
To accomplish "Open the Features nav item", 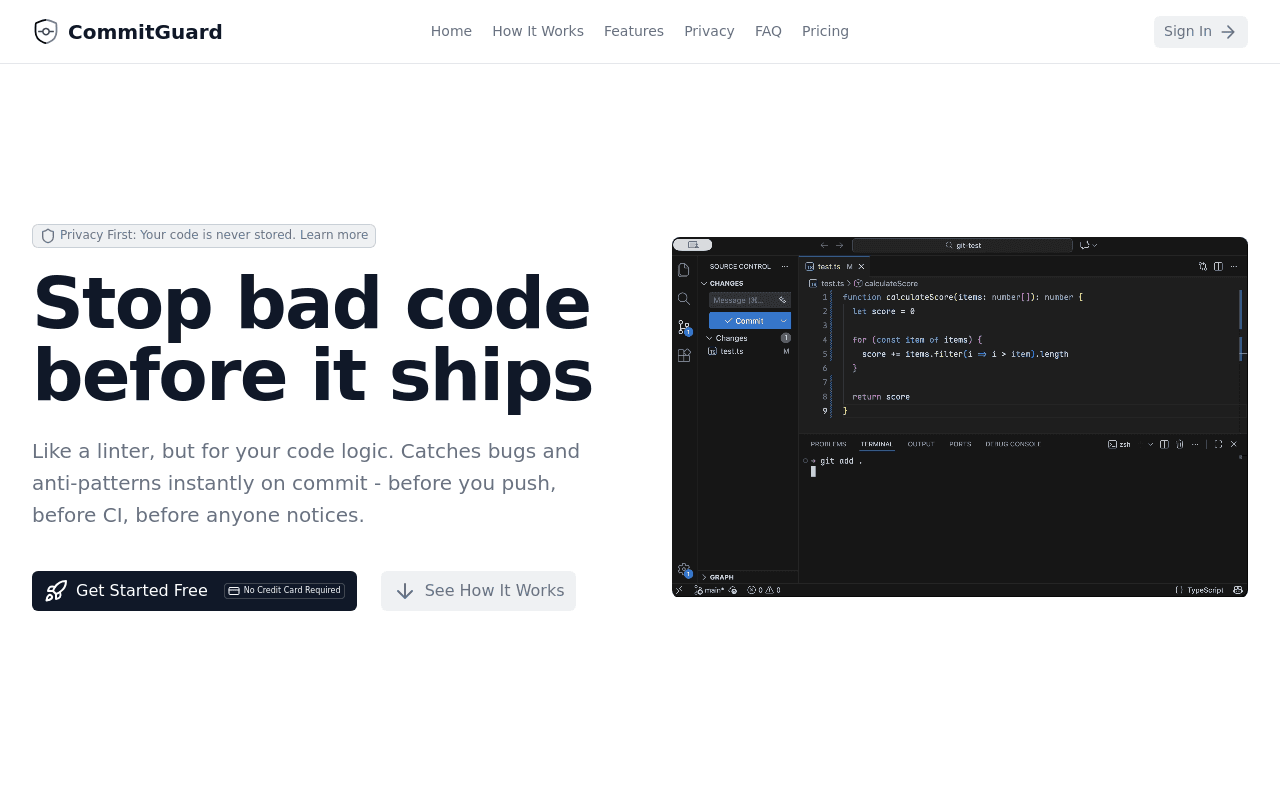I will click(634, 31).
